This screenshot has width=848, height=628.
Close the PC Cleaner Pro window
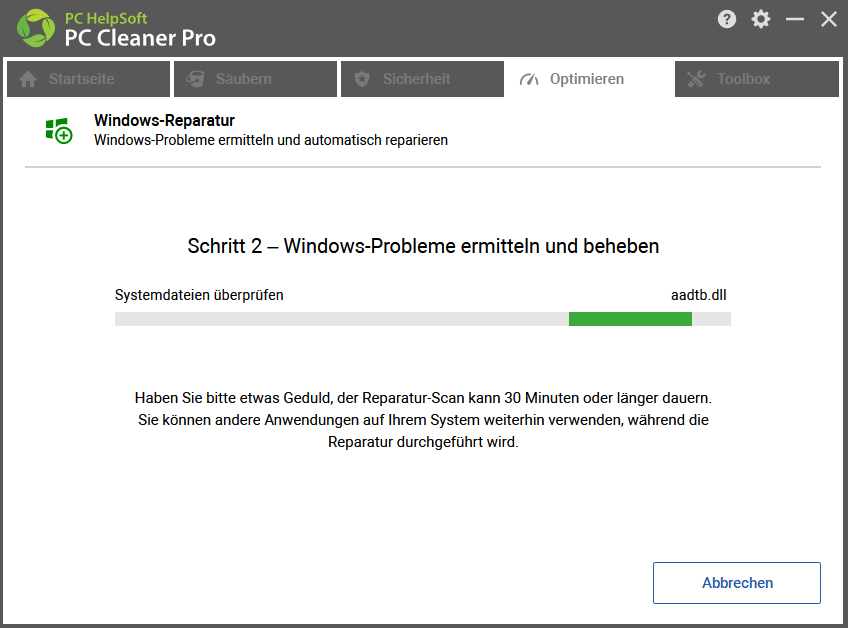click(x=829, y=19)
